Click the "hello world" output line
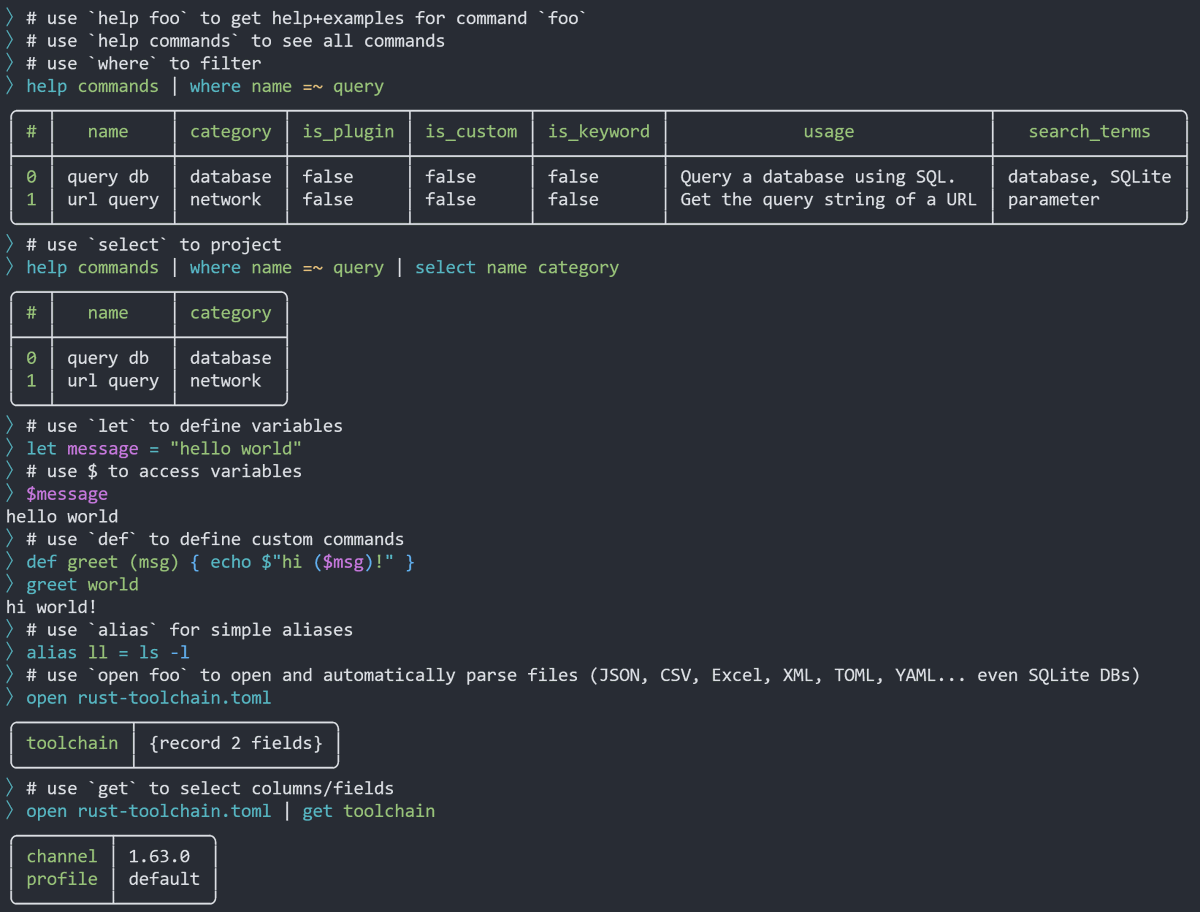This screenshot has height=912, width=1200. point(62,516)
